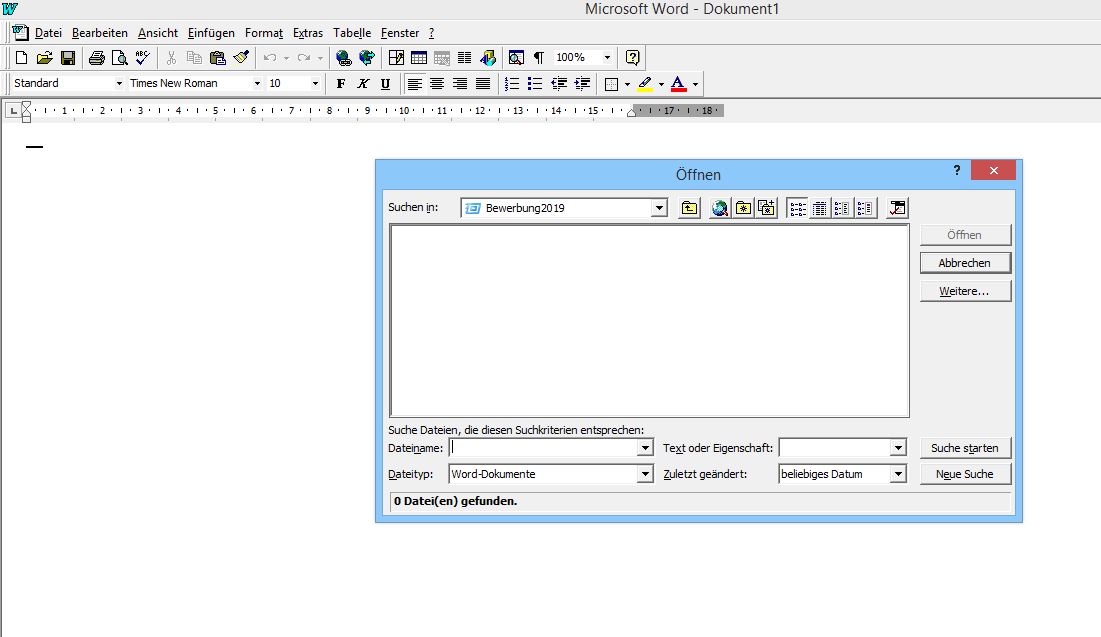This screenshot has width=1101, height=637.
Task: Click the Suche starten button
Action: click(965, 448)
